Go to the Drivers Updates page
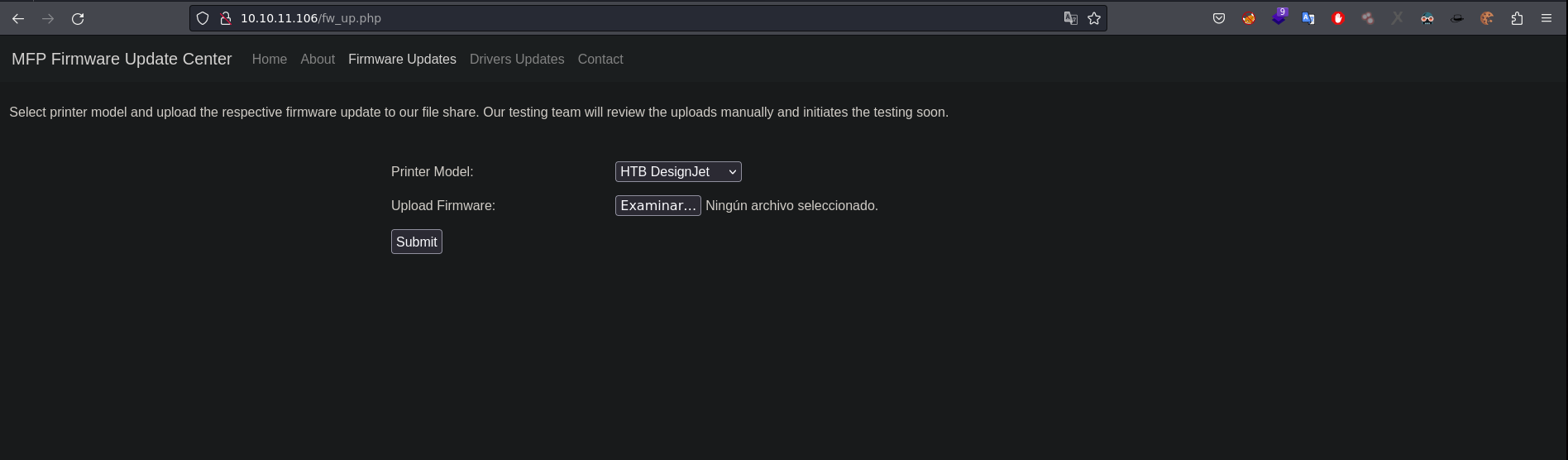The width and height of the screenshot is (1568, 460). [x=517, y=60]
